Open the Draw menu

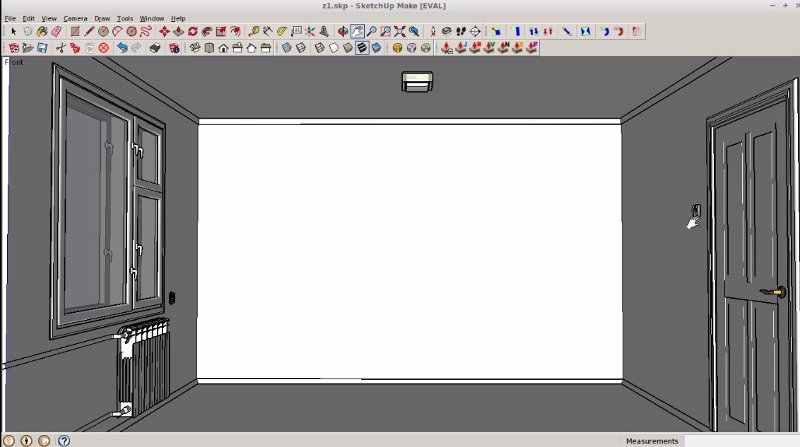102,18
